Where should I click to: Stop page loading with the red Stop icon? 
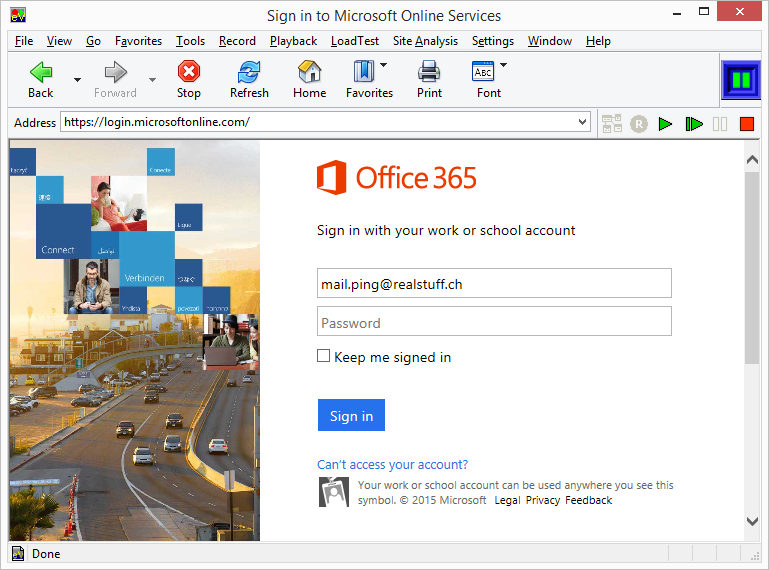point(189,72)
